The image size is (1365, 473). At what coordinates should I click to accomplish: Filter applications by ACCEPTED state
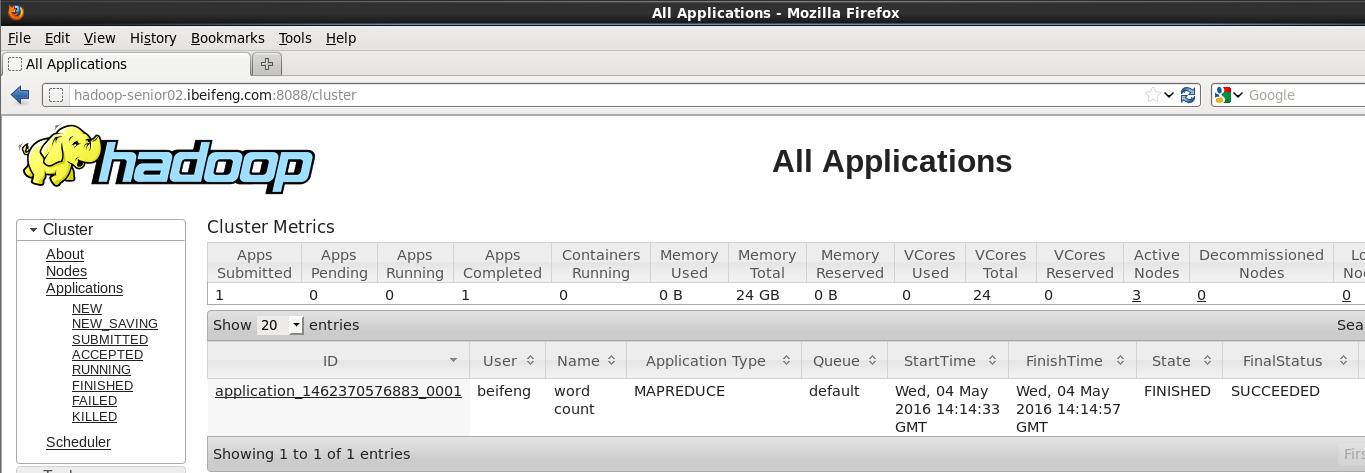tap(107, 354)
